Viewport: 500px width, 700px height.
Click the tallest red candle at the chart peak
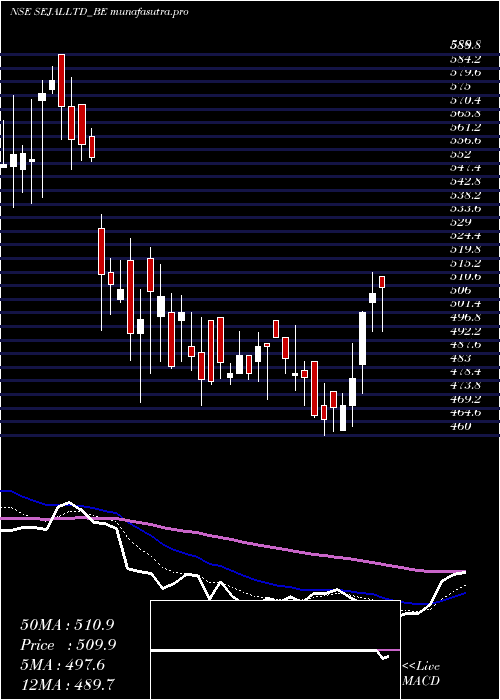(x=61, y=80)
